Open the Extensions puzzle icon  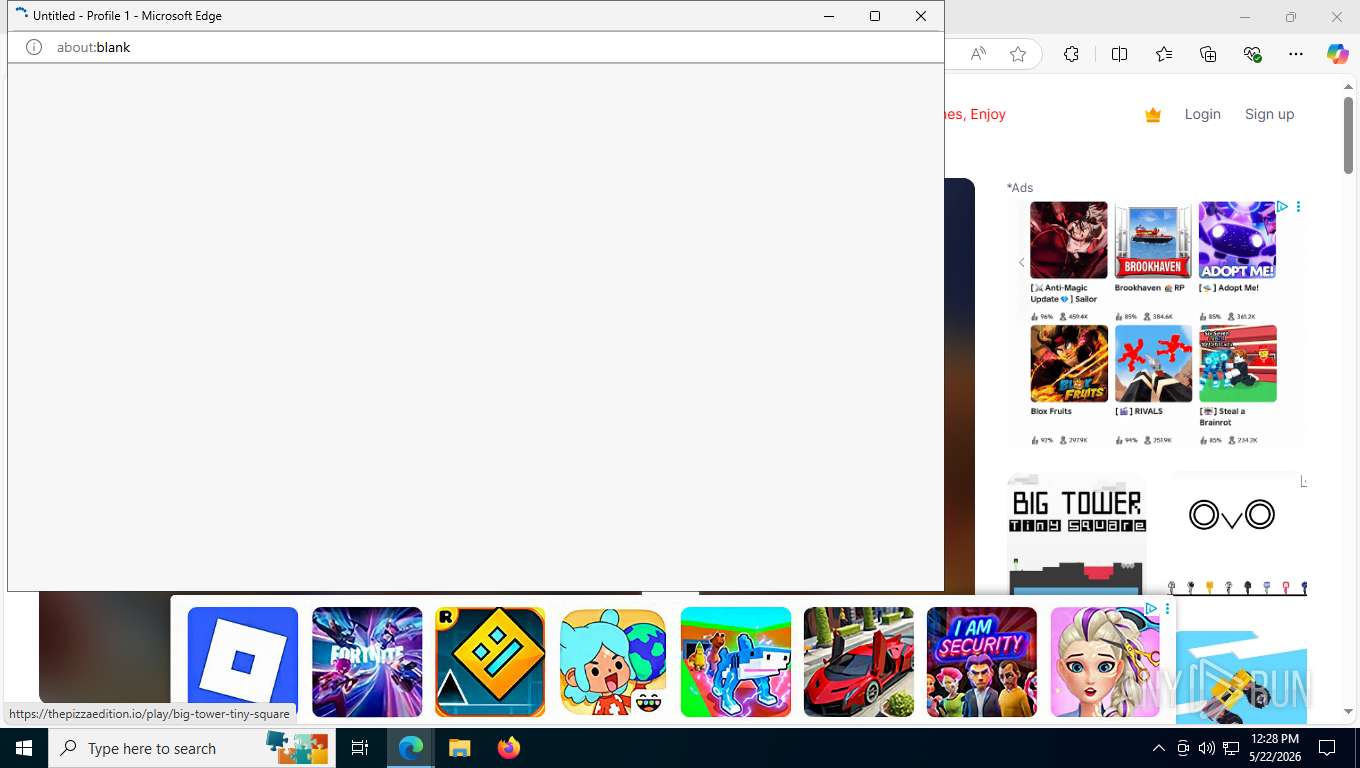pyautogui.click(x=1071, y=54)
